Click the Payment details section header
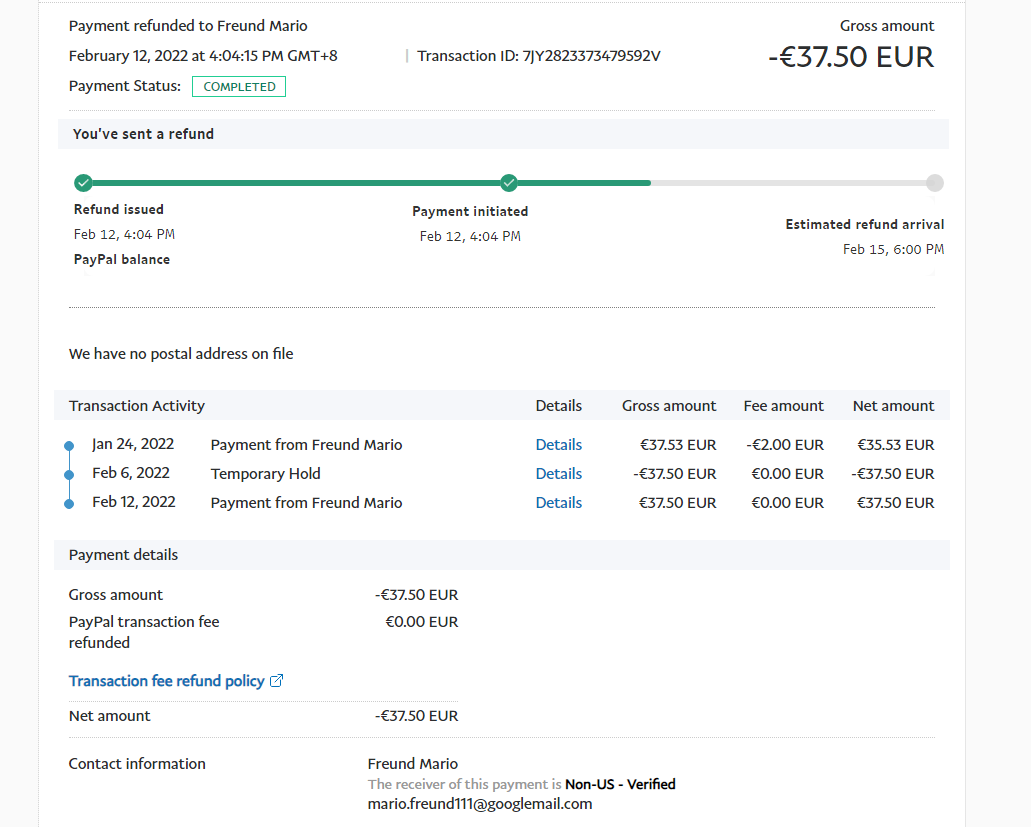Viewport: 1031px width, 827px height. [x=123, y=555]
